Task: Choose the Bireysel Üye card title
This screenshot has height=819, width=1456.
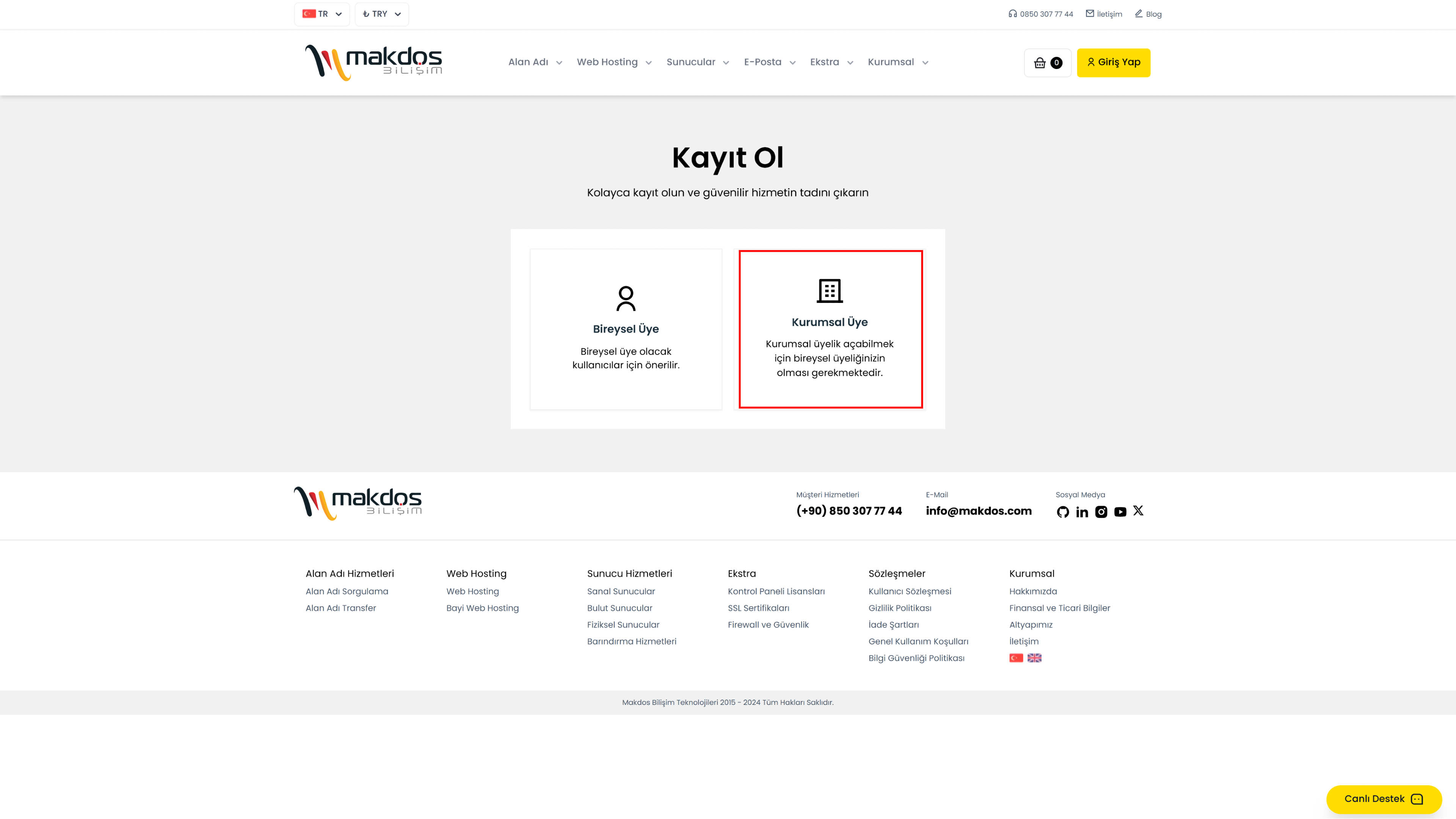Action: [626, 329]
